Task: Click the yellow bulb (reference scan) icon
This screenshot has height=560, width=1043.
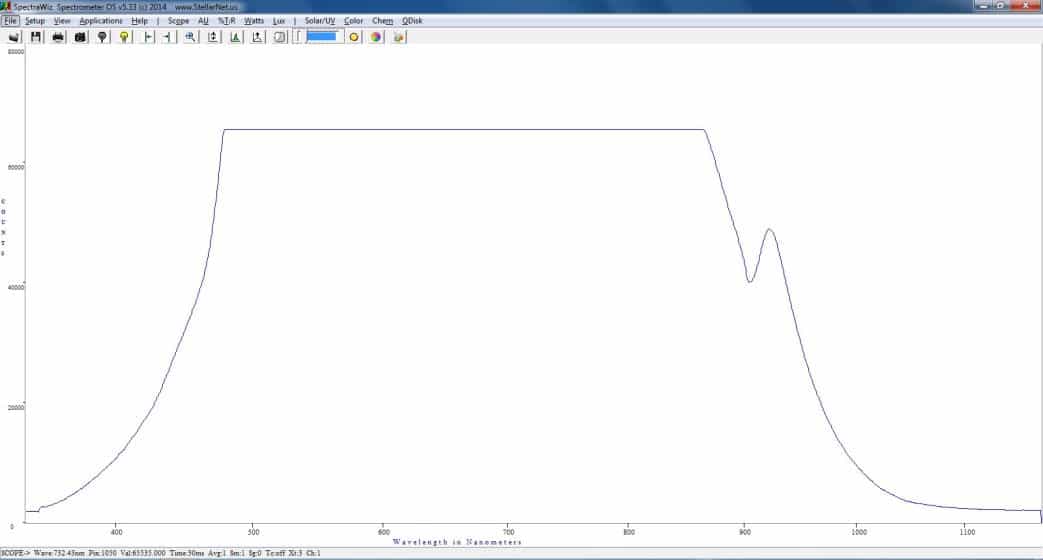Action: pos(124,37)
